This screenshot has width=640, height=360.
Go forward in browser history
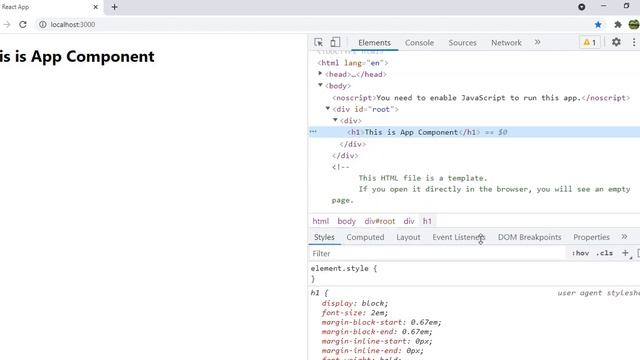(x=7, y=24)
